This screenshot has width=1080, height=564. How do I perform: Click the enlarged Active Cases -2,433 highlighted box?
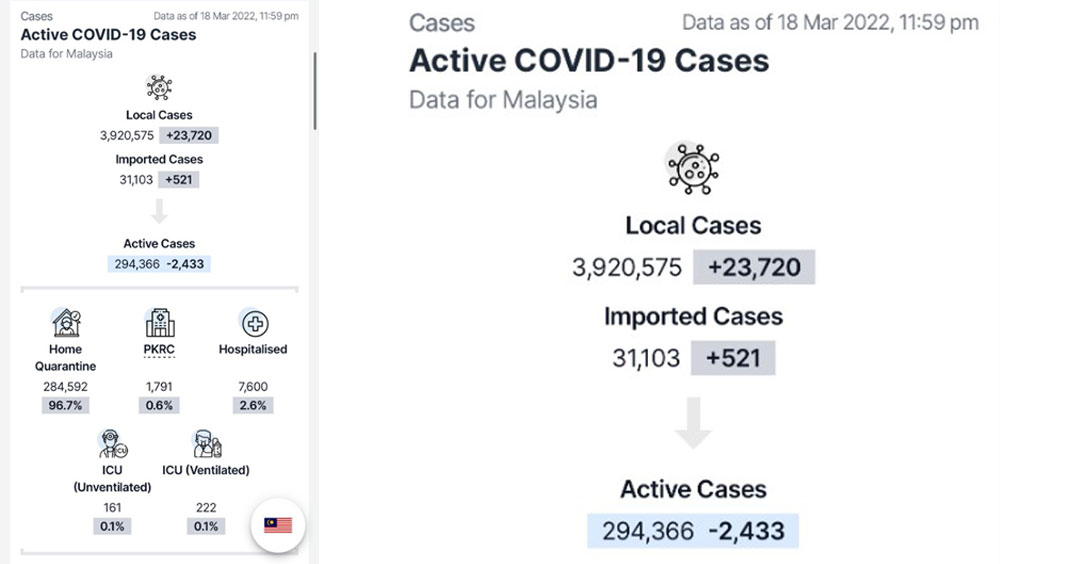pyautogui.click(x=693, y=531)
